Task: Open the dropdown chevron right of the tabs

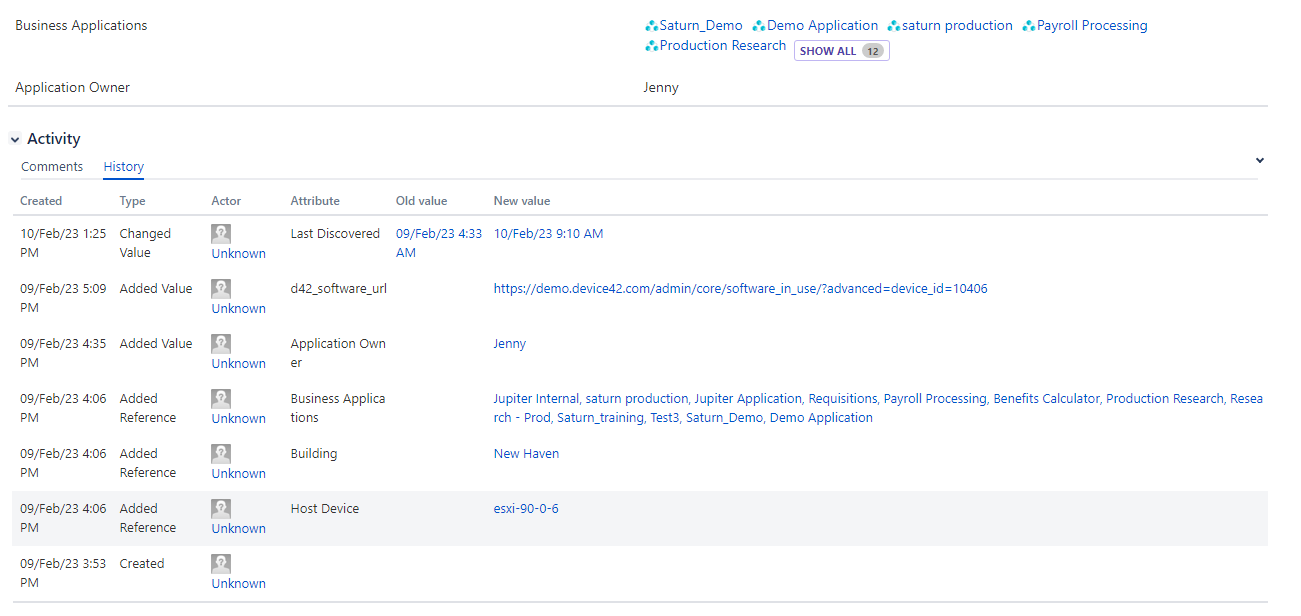Action: [x=1260, y=160]
